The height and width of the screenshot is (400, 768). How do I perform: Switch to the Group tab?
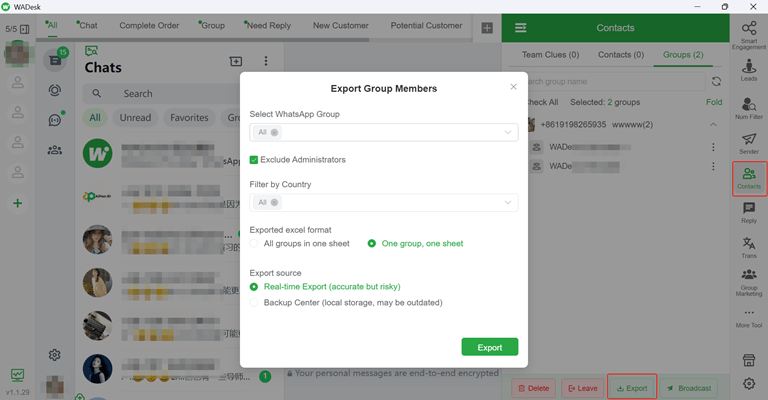tap(212, 25)
